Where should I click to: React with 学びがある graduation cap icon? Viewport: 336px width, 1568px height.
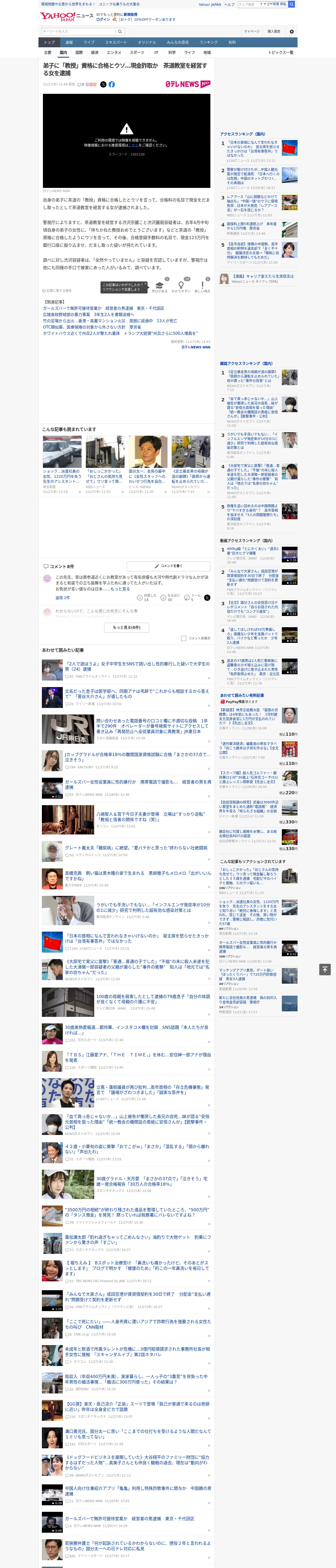point(159,285)
